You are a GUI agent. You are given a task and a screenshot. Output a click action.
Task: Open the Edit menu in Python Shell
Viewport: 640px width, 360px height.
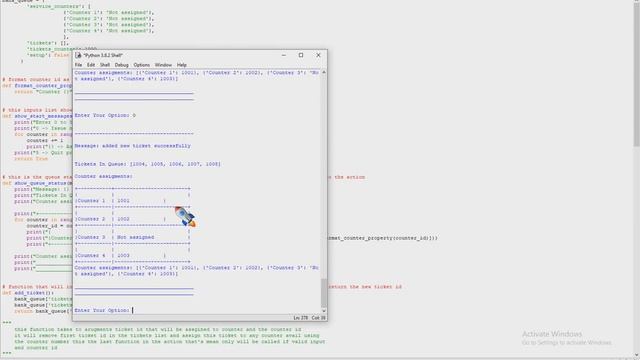click(91, 65)
